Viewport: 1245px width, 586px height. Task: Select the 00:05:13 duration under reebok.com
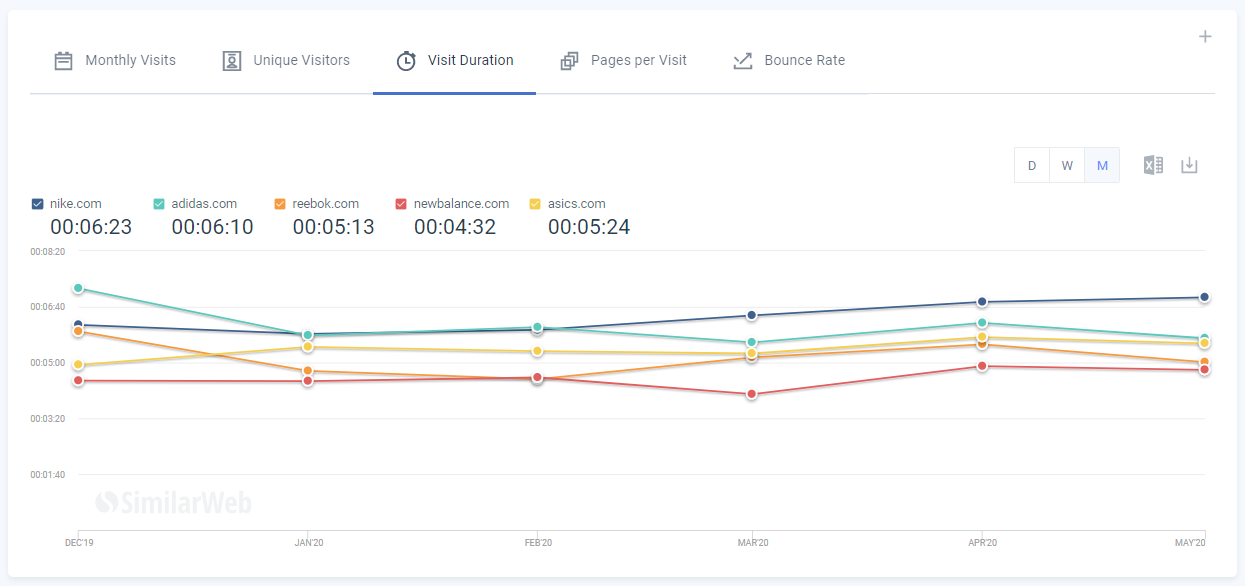[x=333, y=227]
